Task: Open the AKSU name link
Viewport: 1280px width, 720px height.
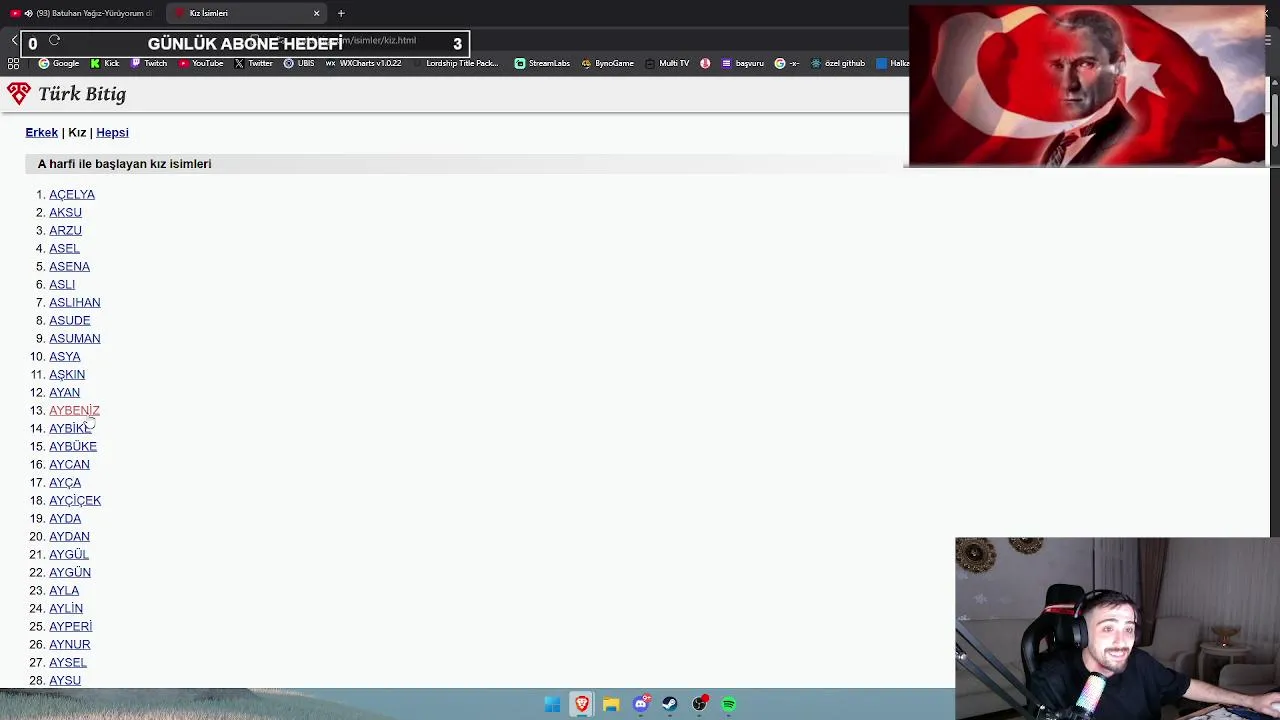Action: click(x=65, y=212)
